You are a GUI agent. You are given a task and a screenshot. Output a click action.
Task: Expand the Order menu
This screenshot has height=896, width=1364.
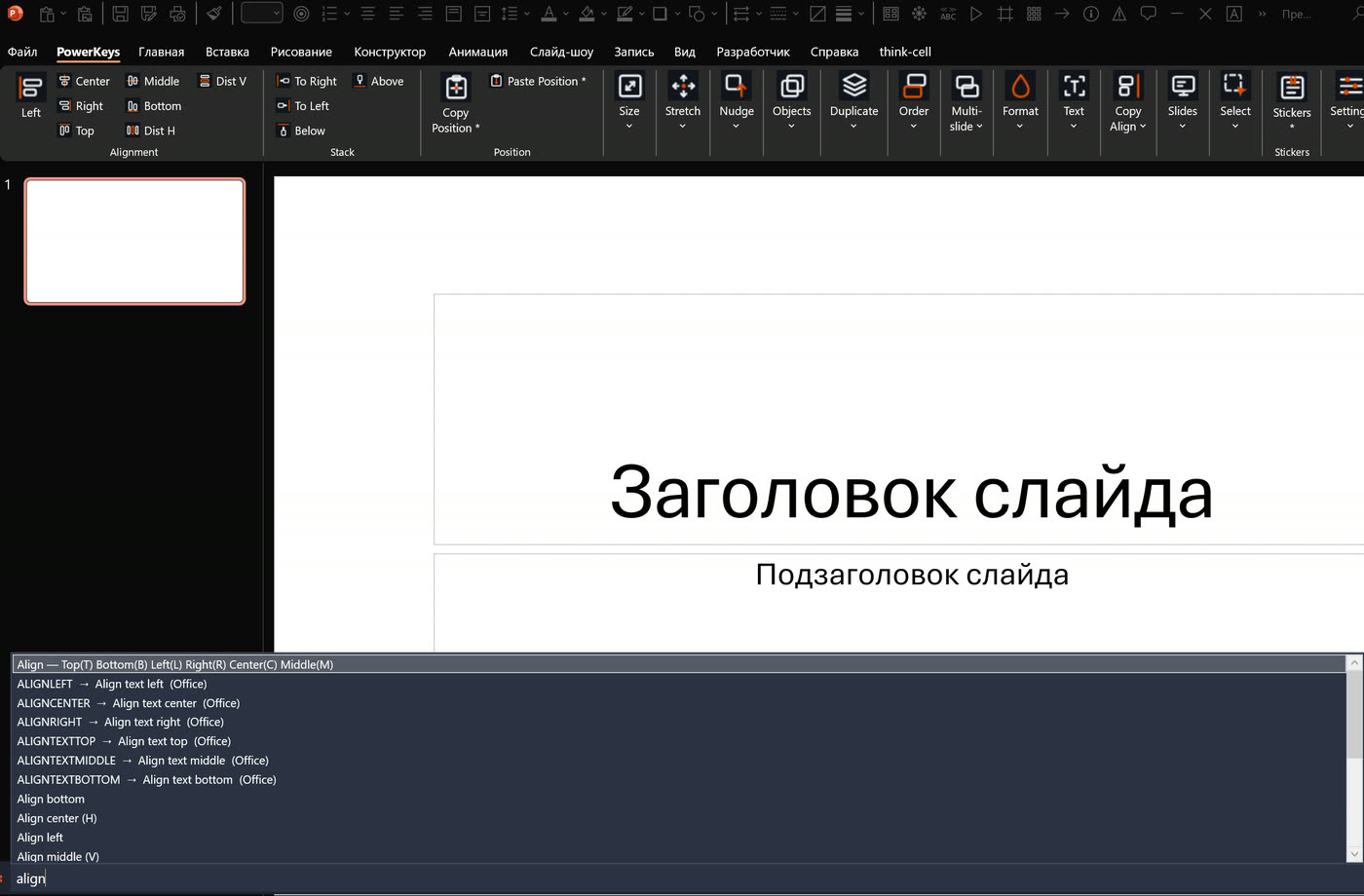coord(914,102)
